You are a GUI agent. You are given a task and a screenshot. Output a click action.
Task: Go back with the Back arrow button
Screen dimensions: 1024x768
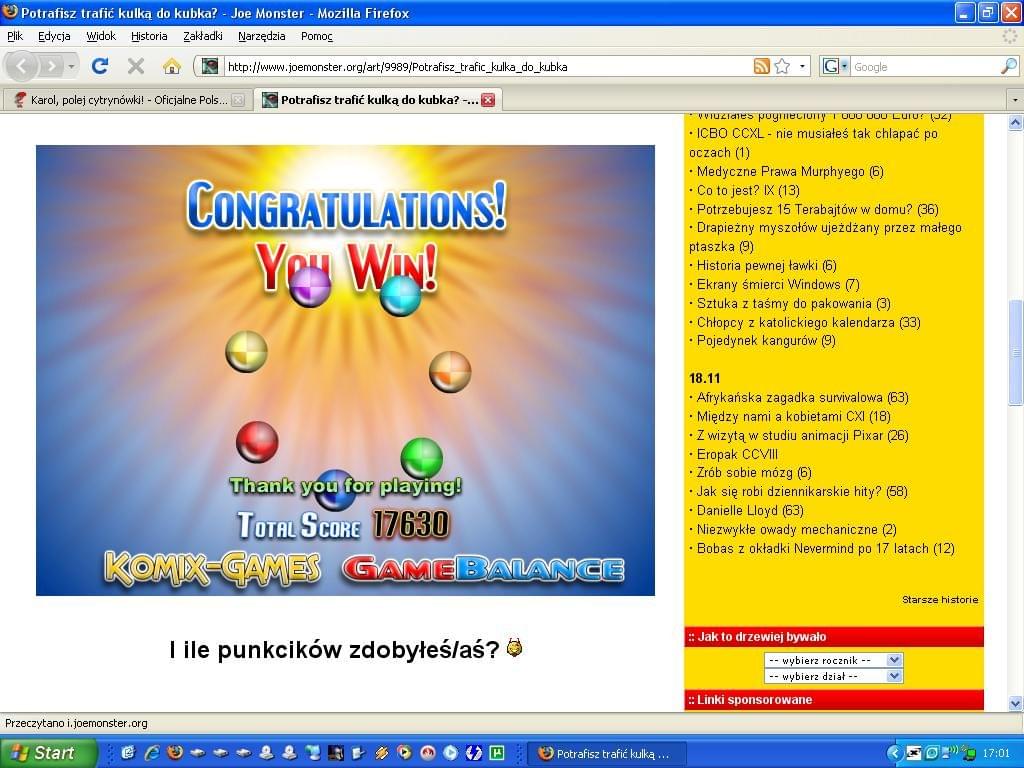coord(22,66)
